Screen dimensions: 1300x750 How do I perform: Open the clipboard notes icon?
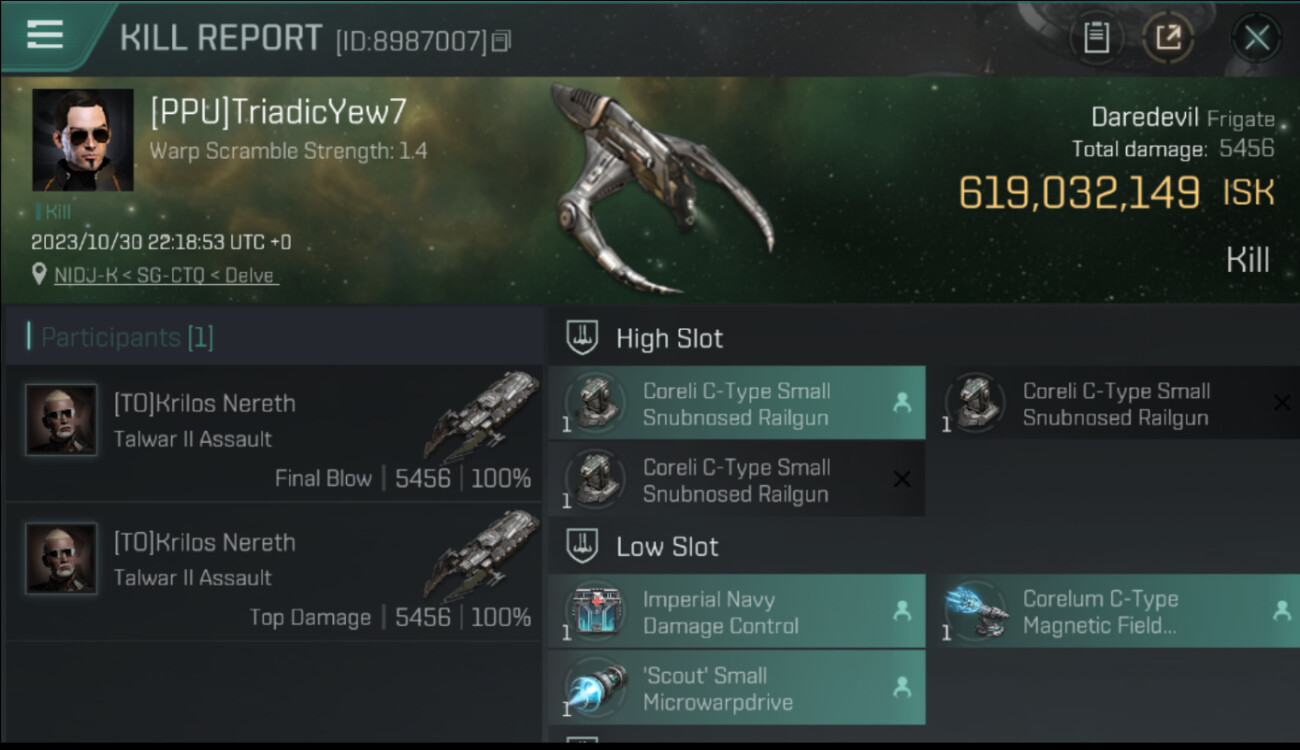(x=1097, y=39)
